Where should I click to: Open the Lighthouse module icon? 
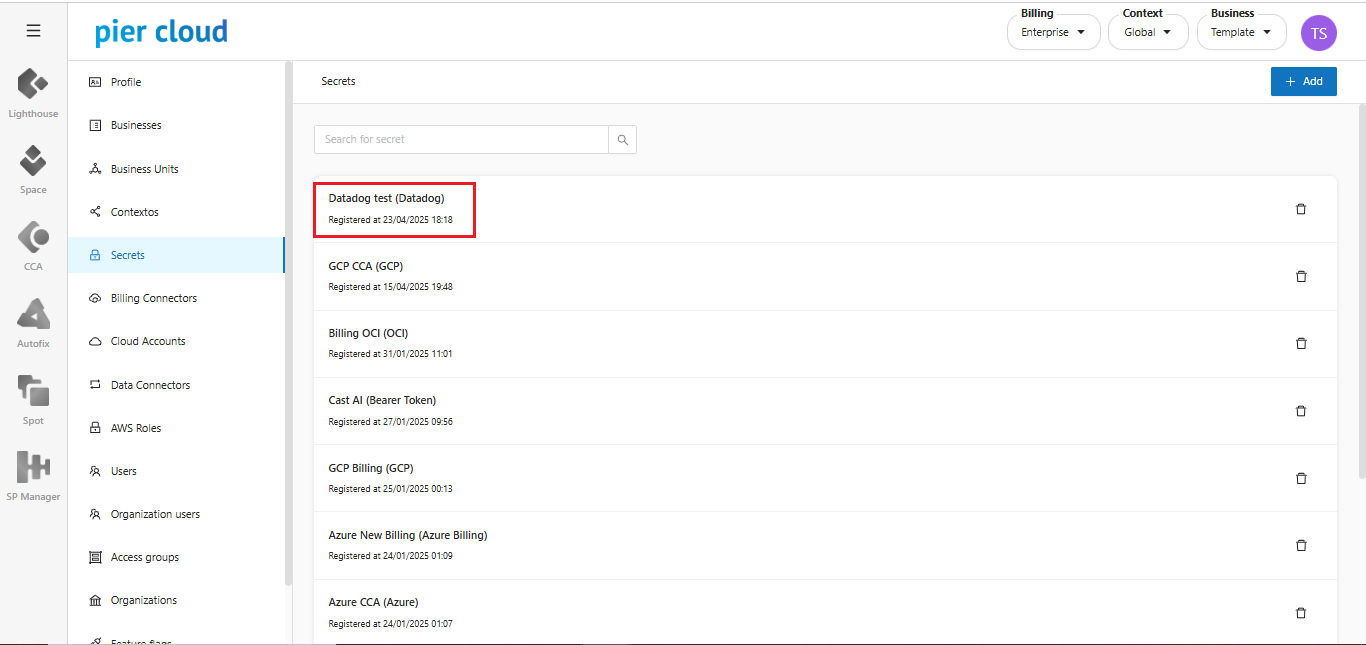[x=33, y=85]
